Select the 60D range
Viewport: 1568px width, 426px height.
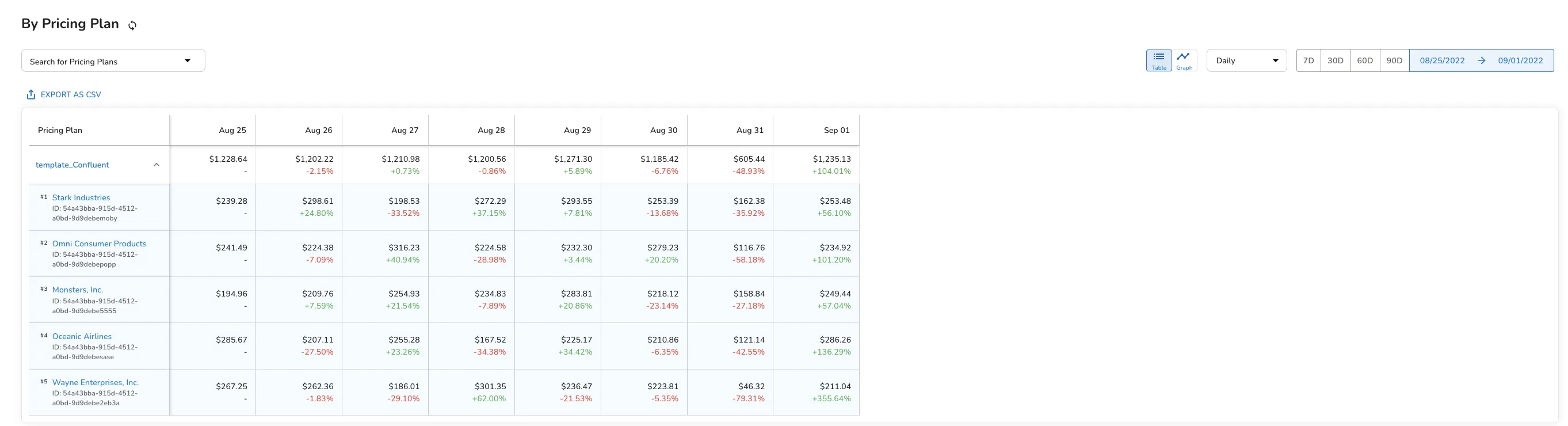[1365, 60]
